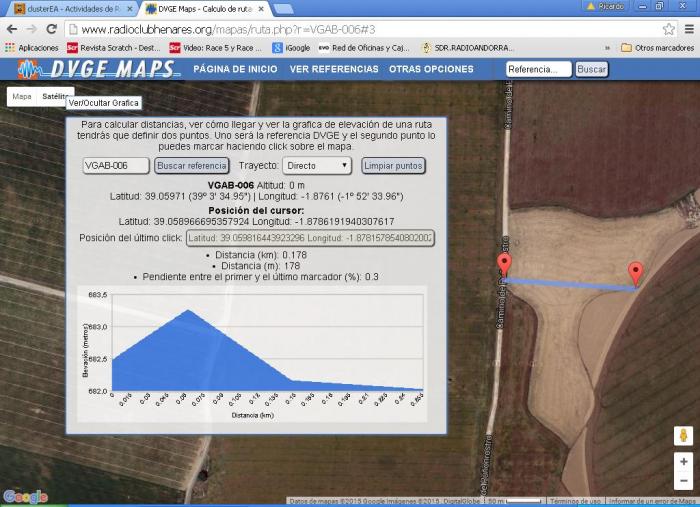Close the DVGE Maps tab
Screen dimensions: 700x507
[x=261, y=9]
